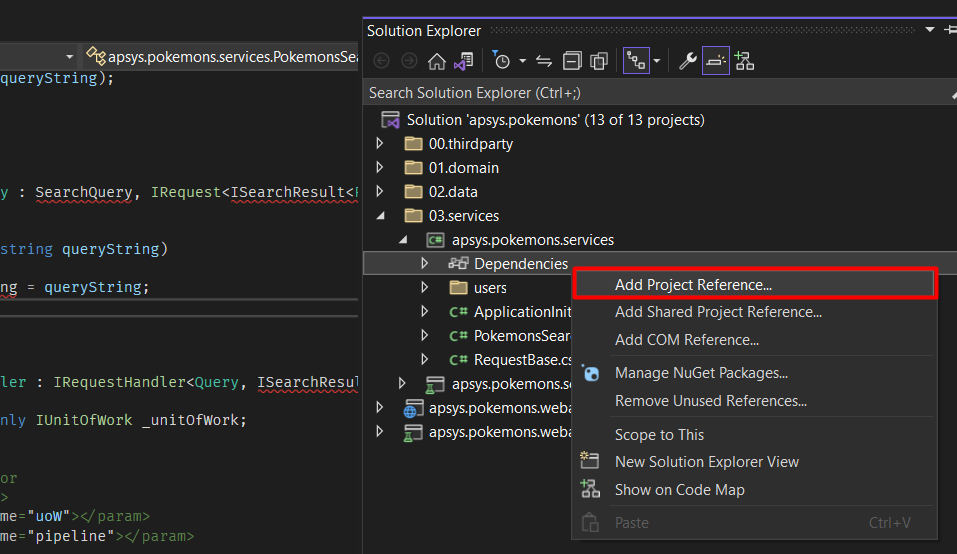Viewport: 957px width, 554px height.
Task: Expand the 00.thirdparty solution folder
Action: click(380, 144)
